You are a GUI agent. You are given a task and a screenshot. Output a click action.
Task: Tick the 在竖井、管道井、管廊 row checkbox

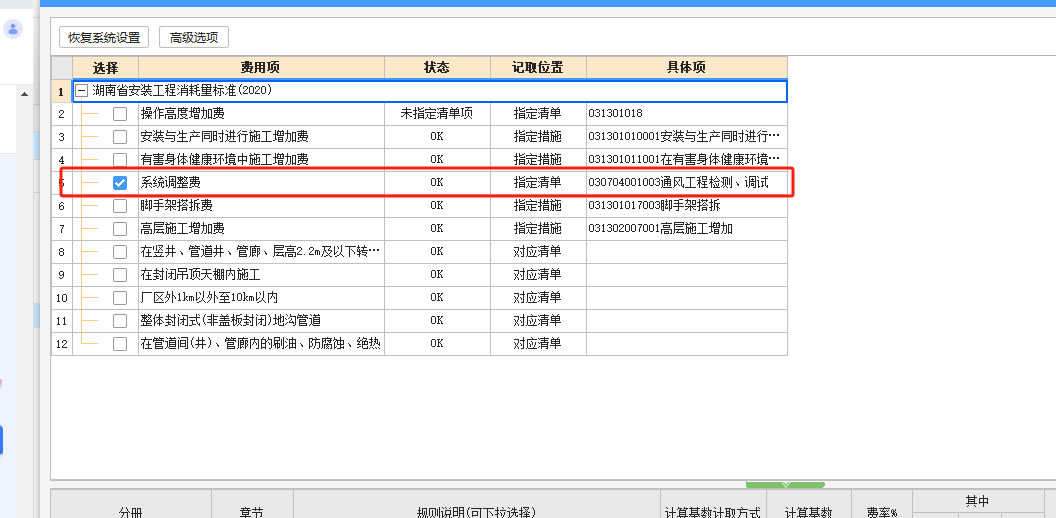(120, 252)
